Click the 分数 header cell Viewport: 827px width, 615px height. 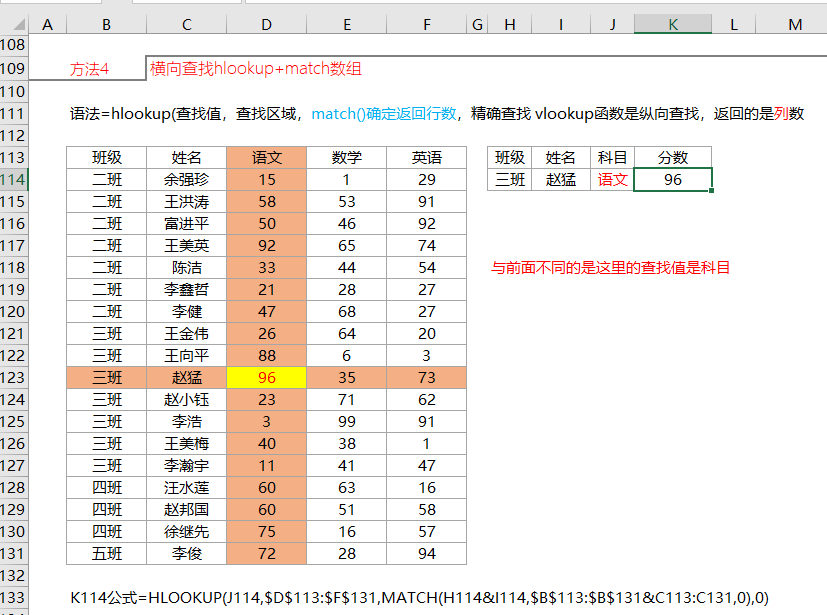[x=673, y=158]
